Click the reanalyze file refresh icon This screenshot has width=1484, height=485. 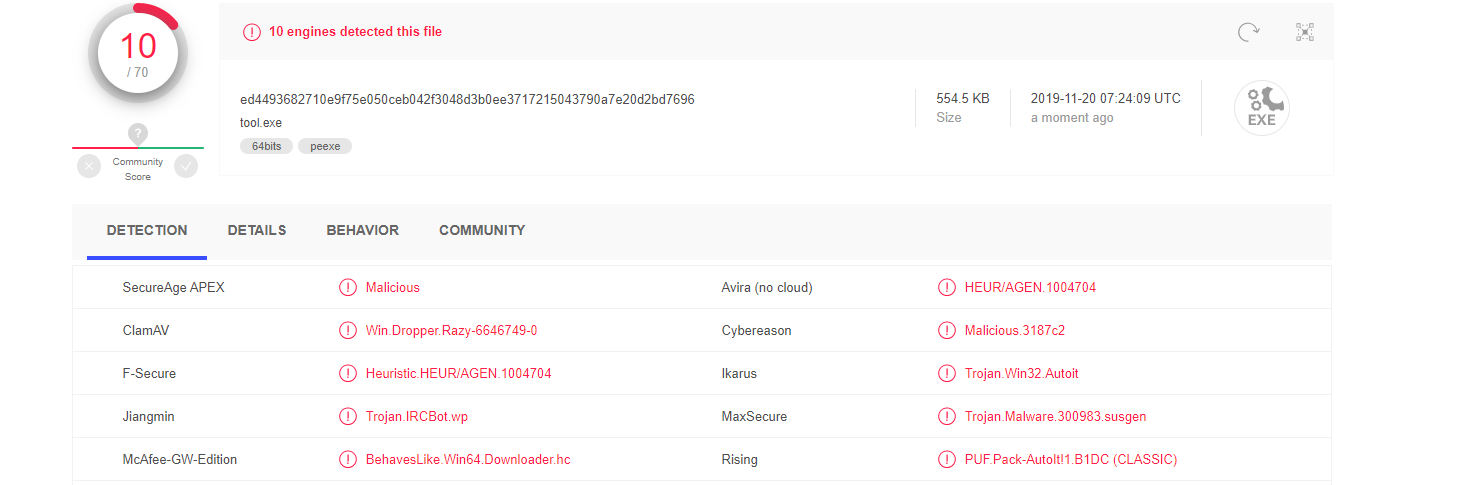click(x=1248, y=32)
